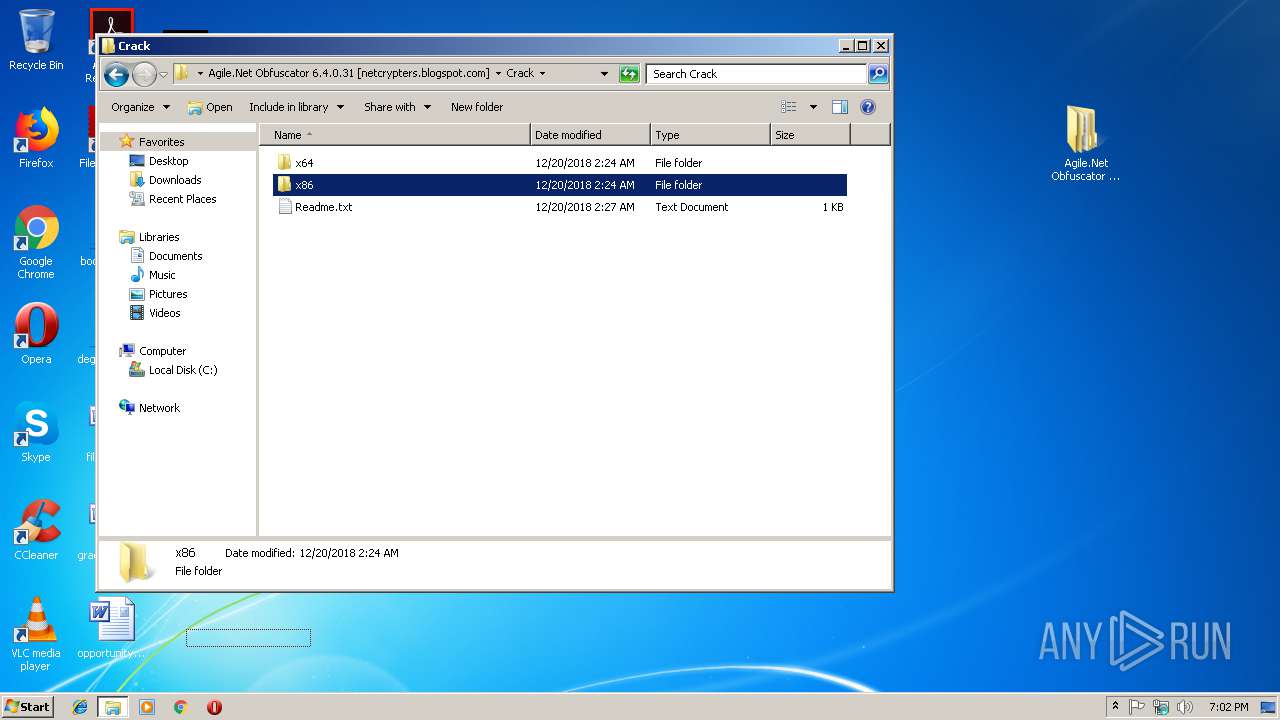Sort by Date modified column header
1280x720 pixels.
(x=590, y=135)
